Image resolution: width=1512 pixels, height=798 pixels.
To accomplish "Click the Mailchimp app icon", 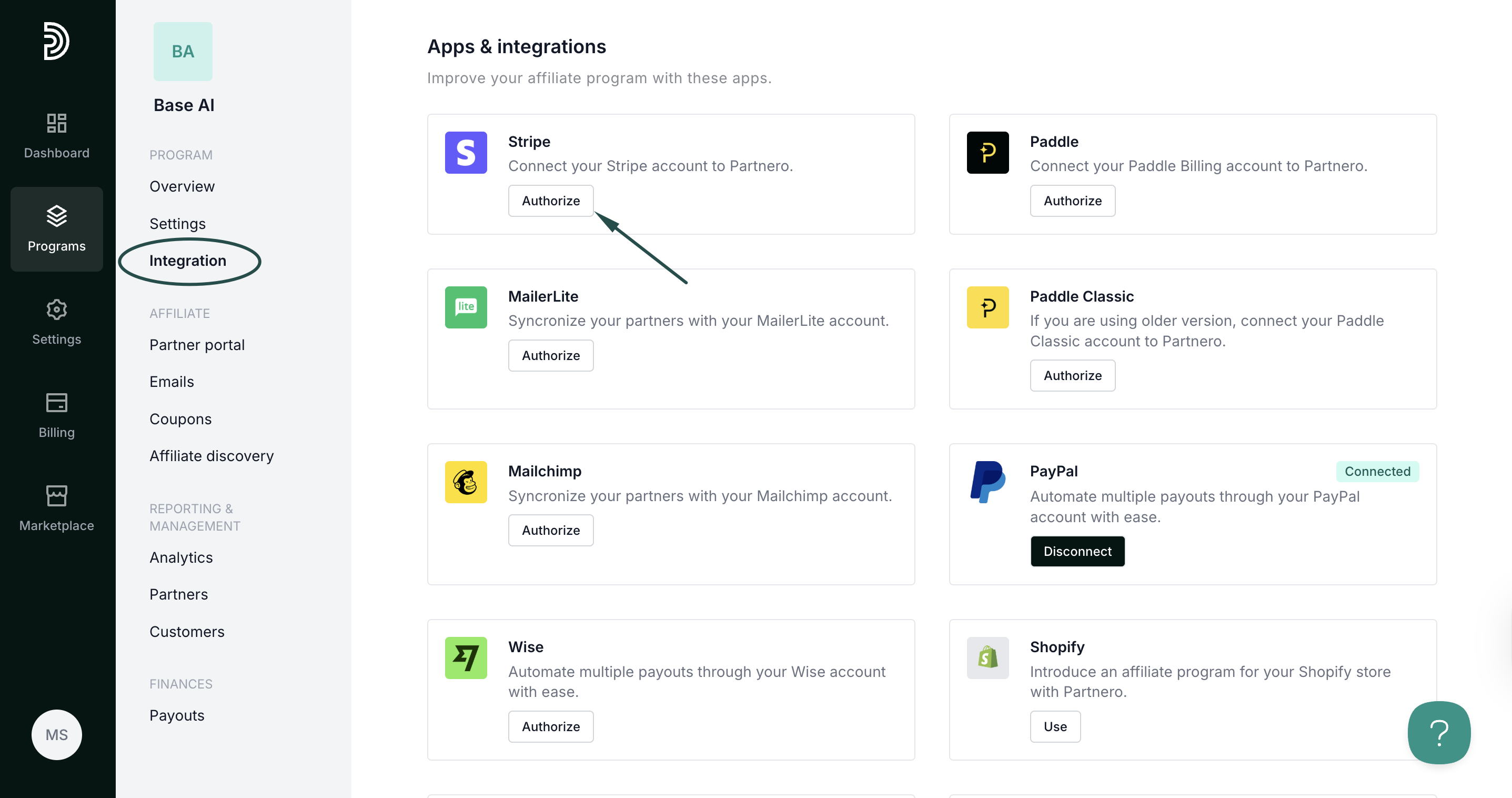I will pos(466,482).
